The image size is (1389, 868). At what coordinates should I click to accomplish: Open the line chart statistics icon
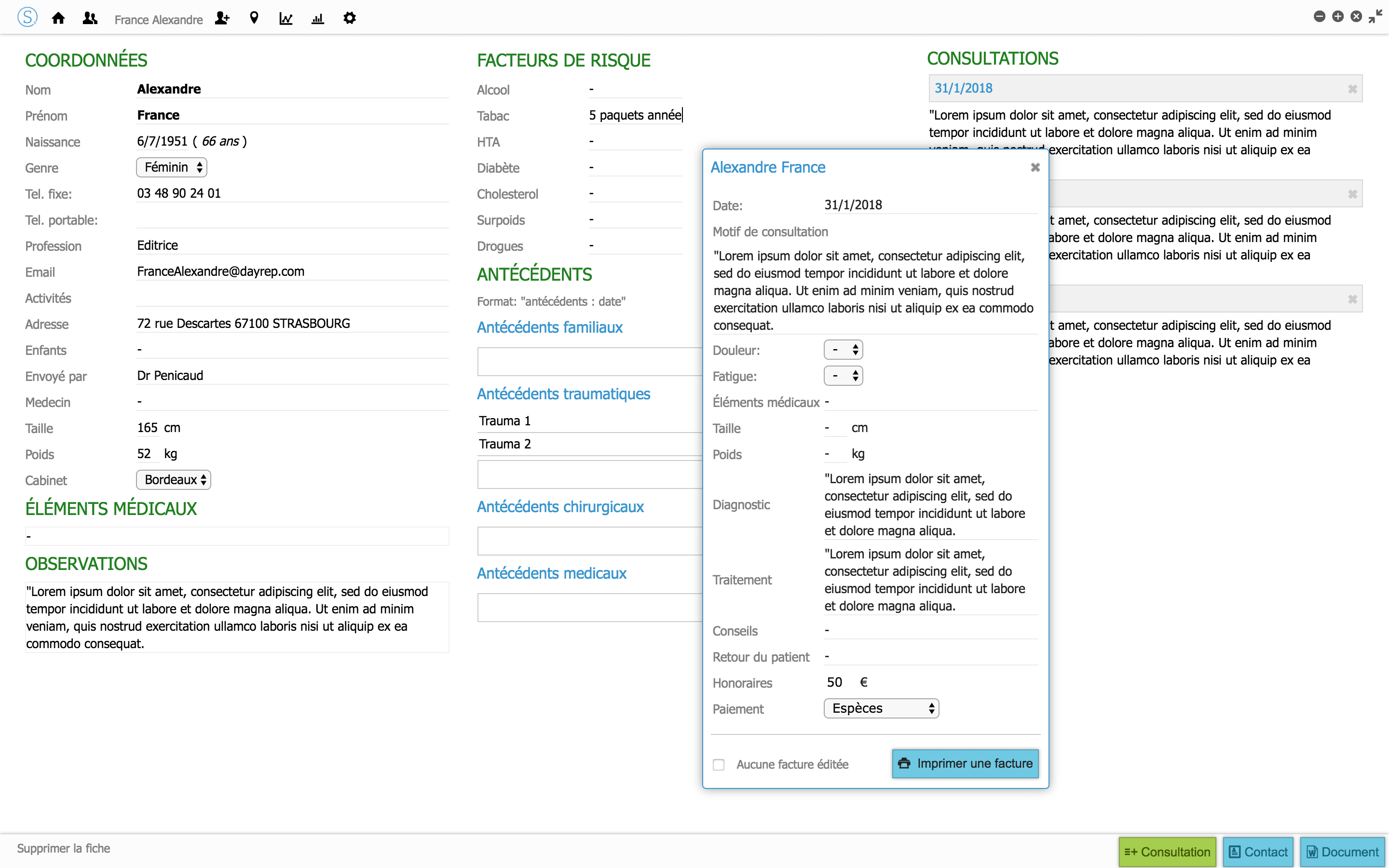pos(286,18)
